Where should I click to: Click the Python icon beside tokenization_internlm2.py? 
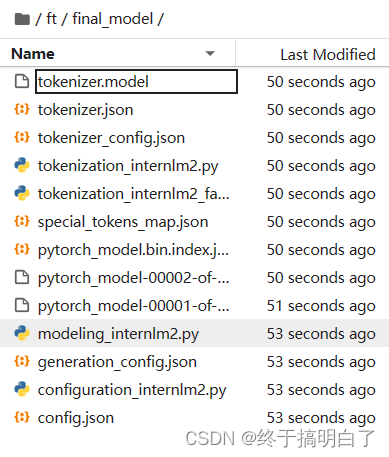pos(22,165)
